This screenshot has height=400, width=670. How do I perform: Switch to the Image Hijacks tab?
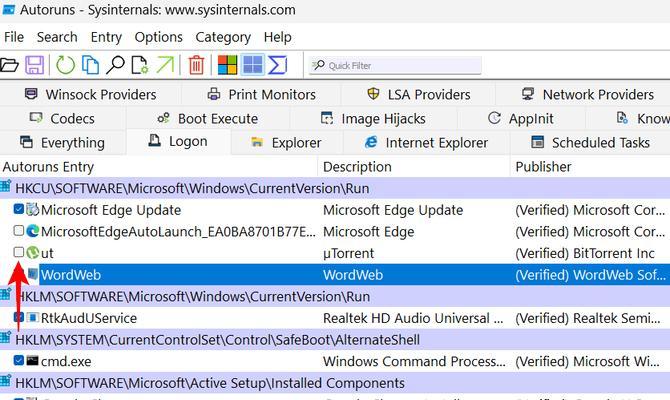373,118
